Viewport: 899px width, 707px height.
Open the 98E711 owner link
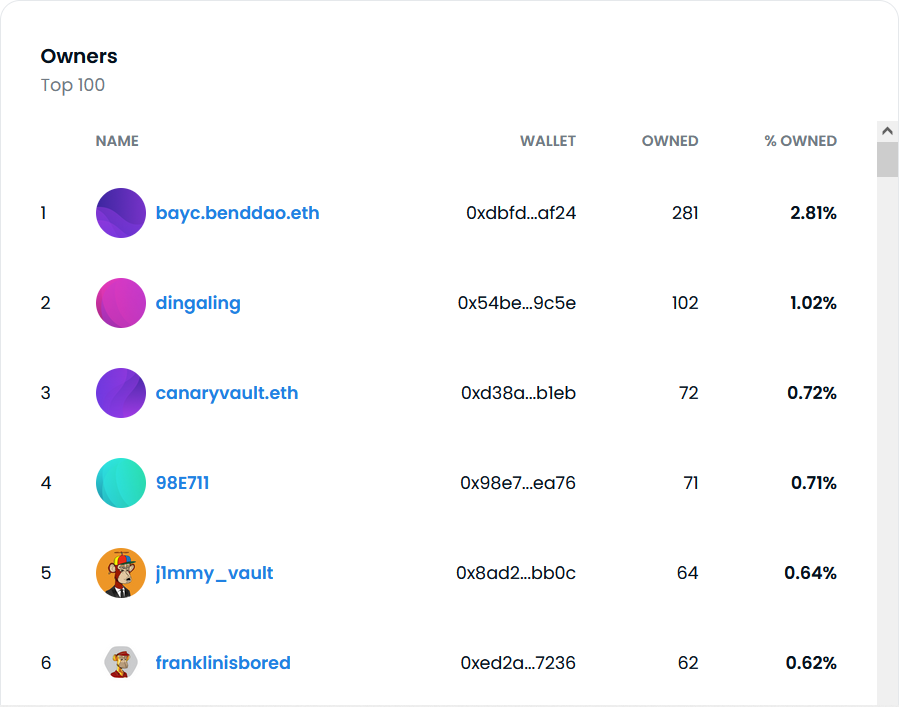[x=182, y=483]
